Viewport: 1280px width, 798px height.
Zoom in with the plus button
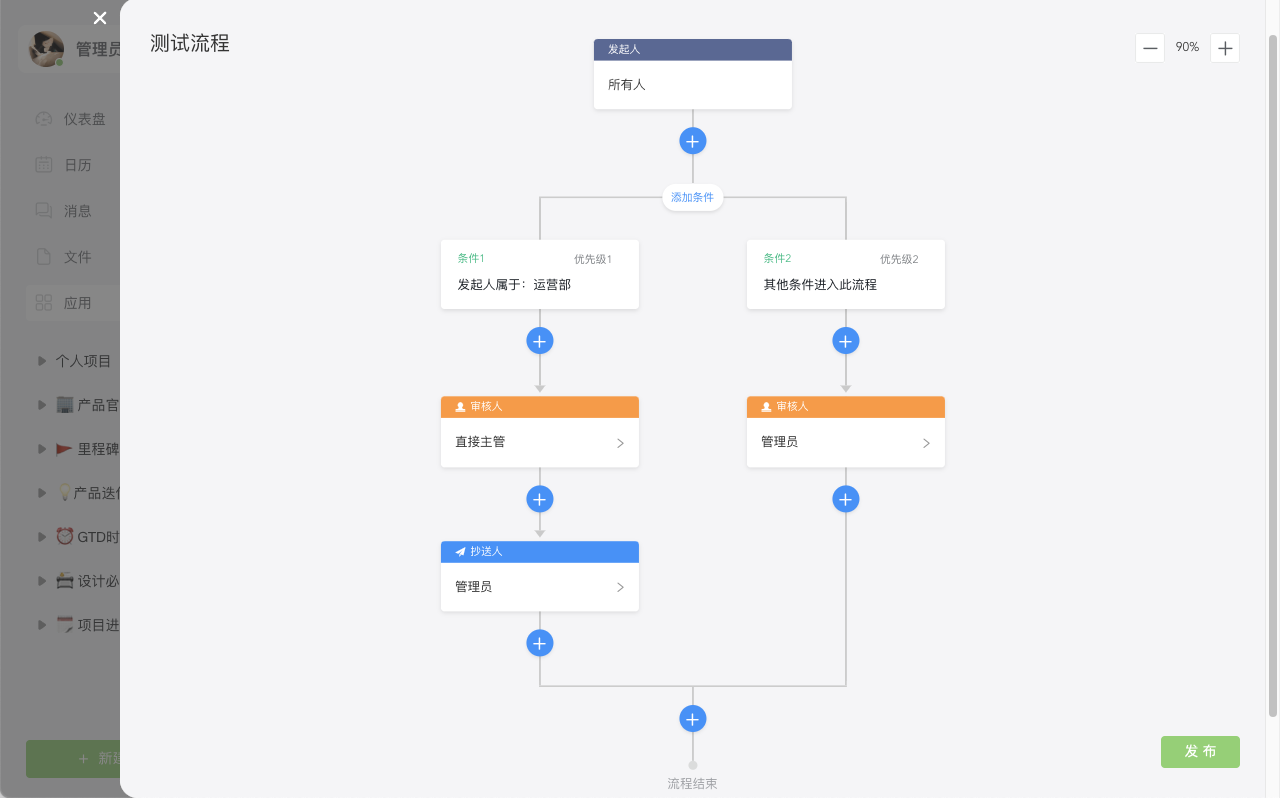(x=1225, y=48)
